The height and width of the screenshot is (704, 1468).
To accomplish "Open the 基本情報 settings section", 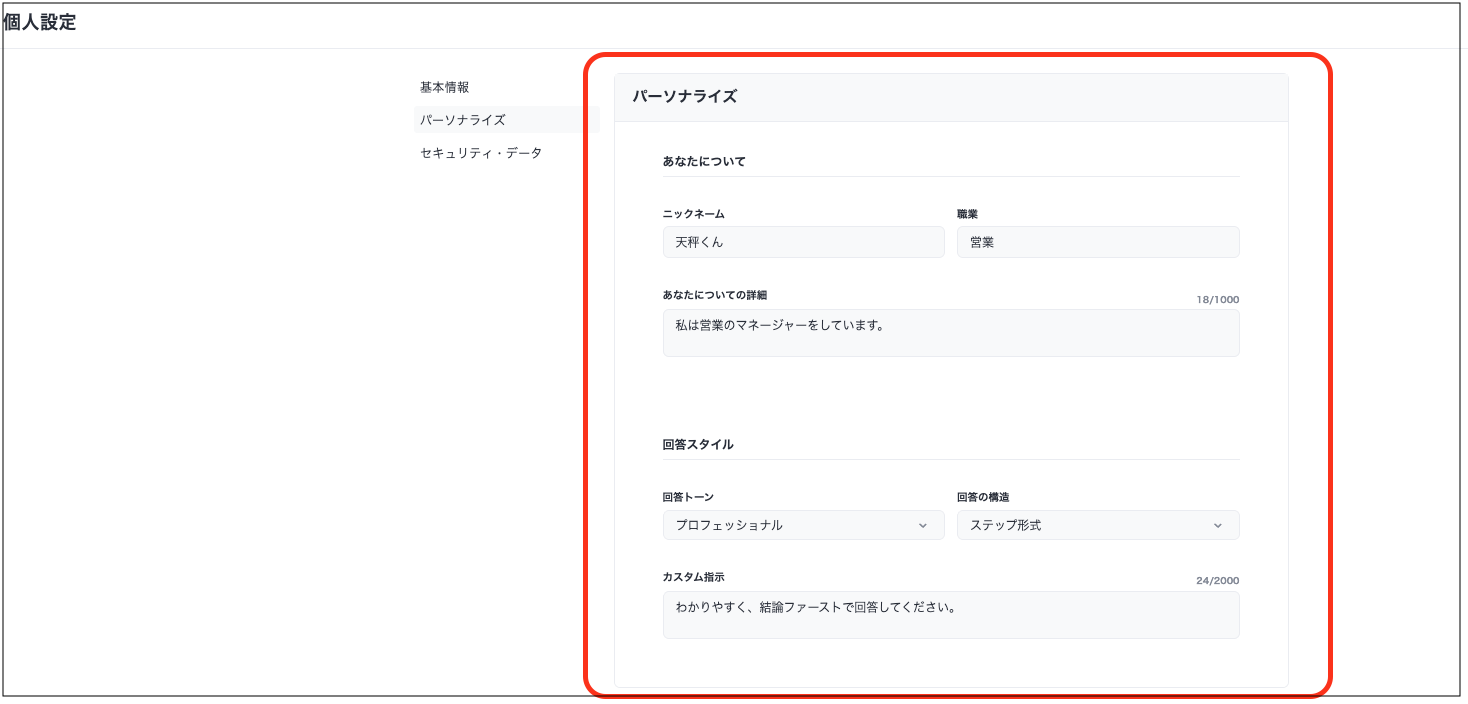I will coord(444,88).
